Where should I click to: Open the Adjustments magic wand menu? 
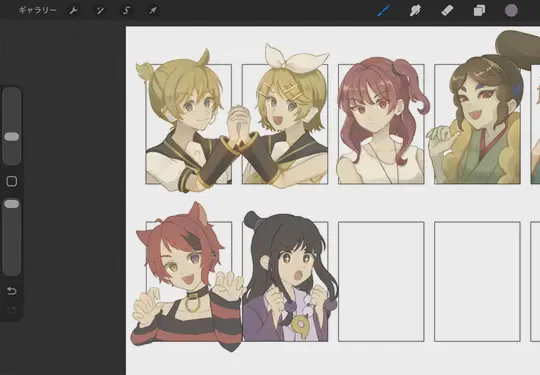coord(100,11)
